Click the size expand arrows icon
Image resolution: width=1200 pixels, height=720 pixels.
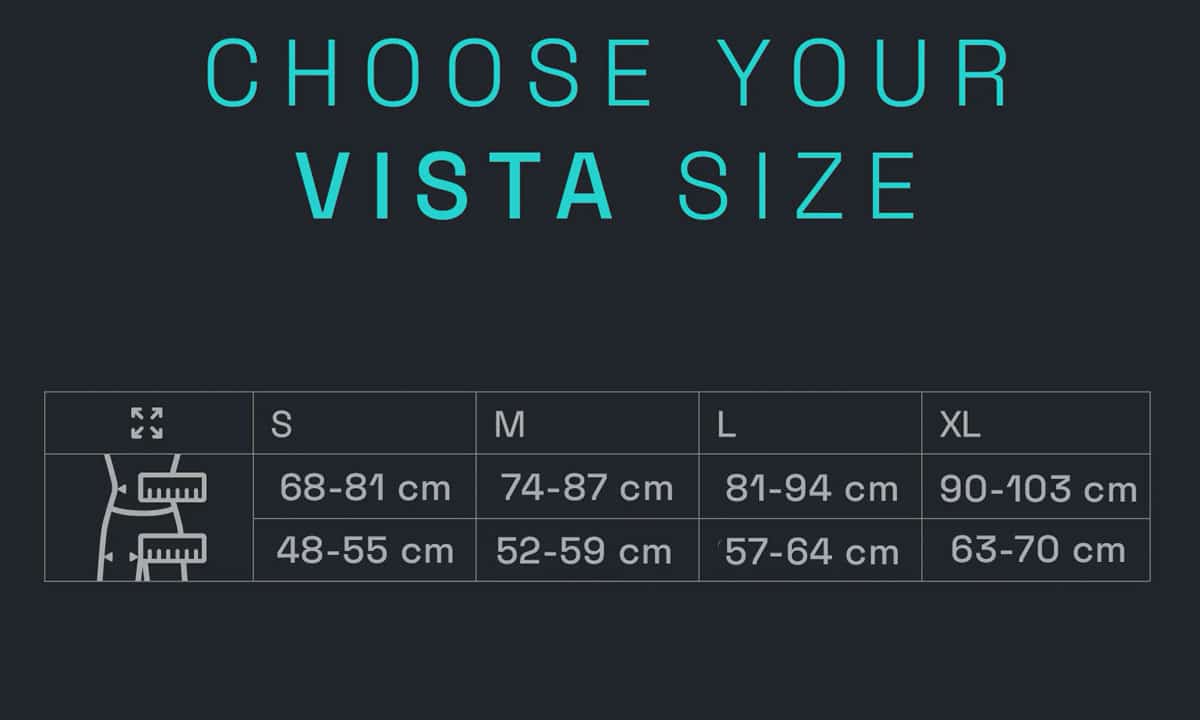pos(147,423)
